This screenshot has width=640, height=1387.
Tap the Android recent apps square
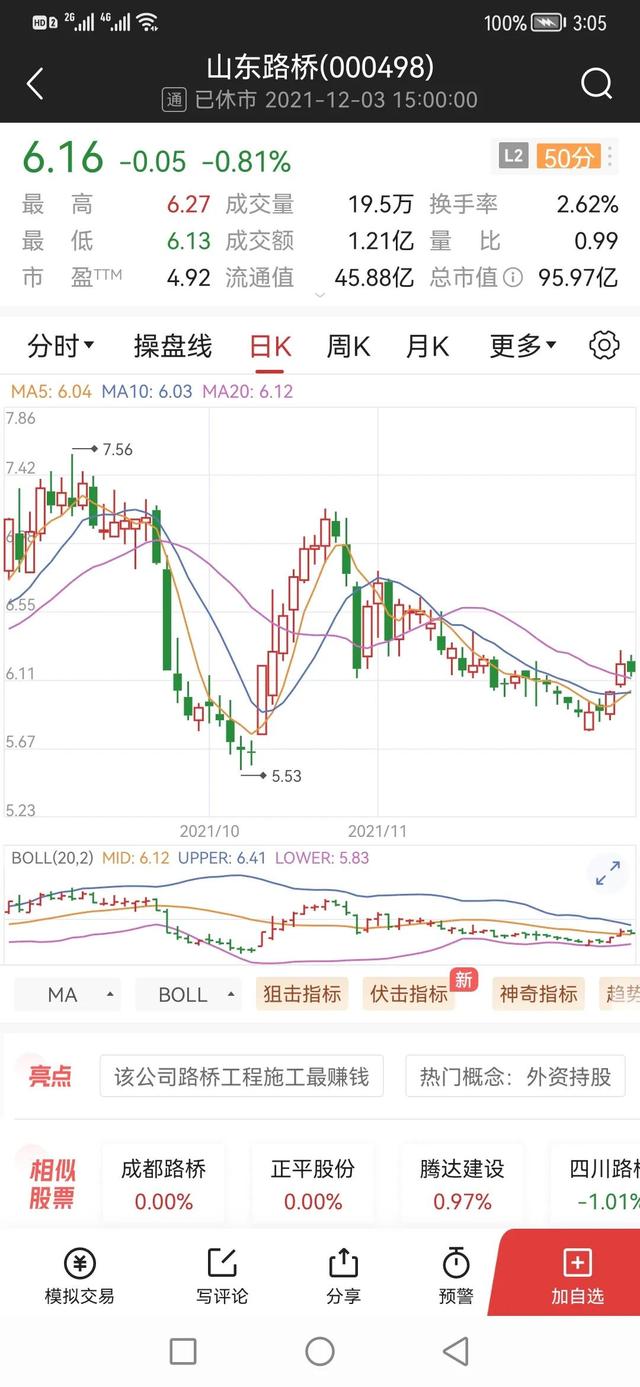point(183,1352)
